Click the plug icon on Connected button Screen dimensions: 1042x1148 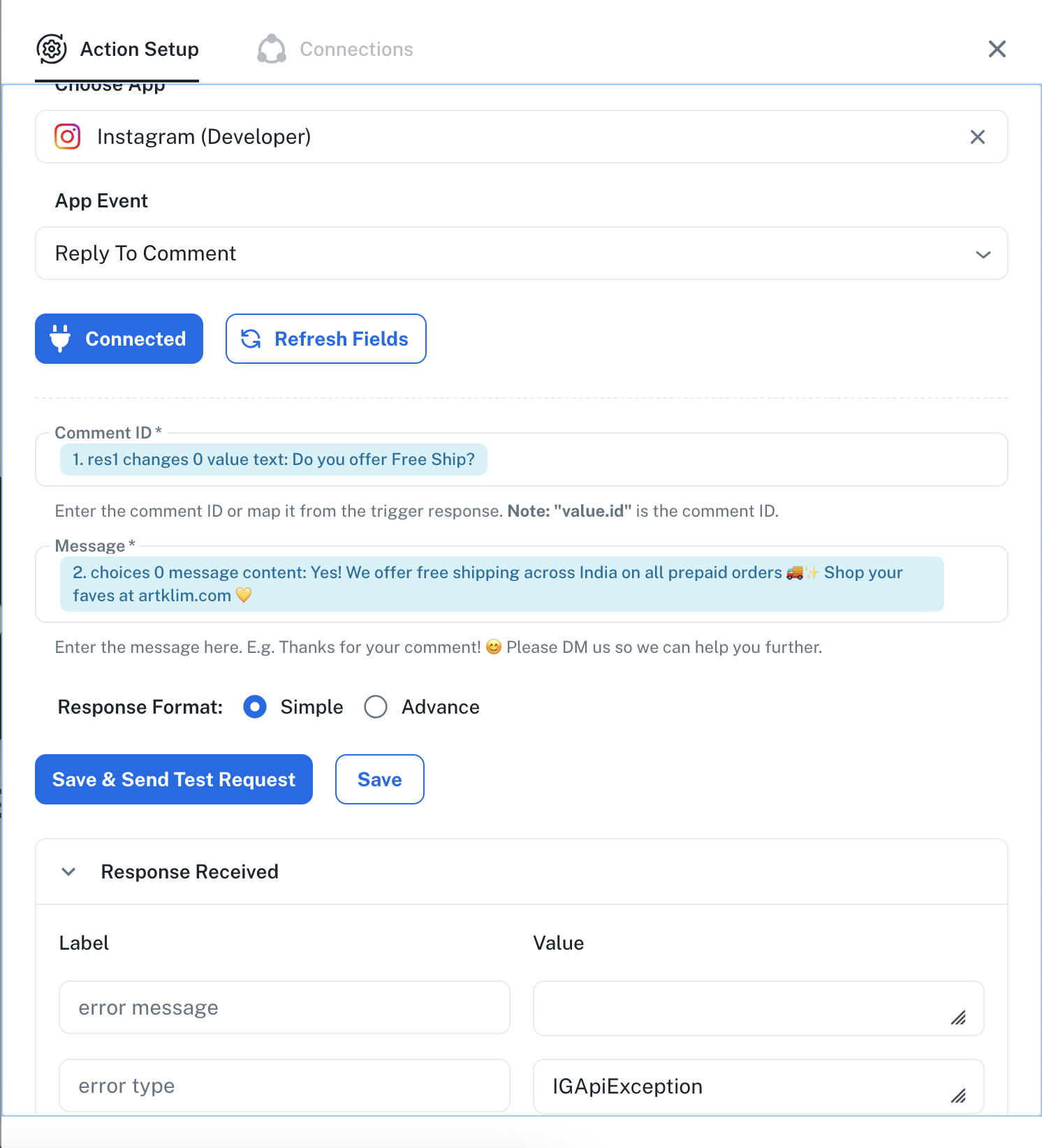pyautogui.click(x=60, y=339)
